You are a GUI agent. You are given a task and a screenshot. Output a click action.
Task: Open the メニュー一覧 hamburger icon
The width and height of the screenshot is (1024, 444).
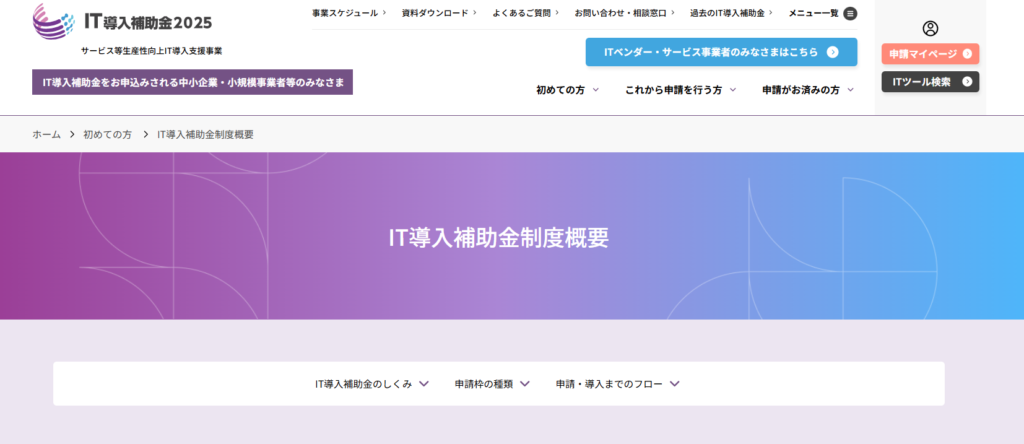[x=850, y=13]
